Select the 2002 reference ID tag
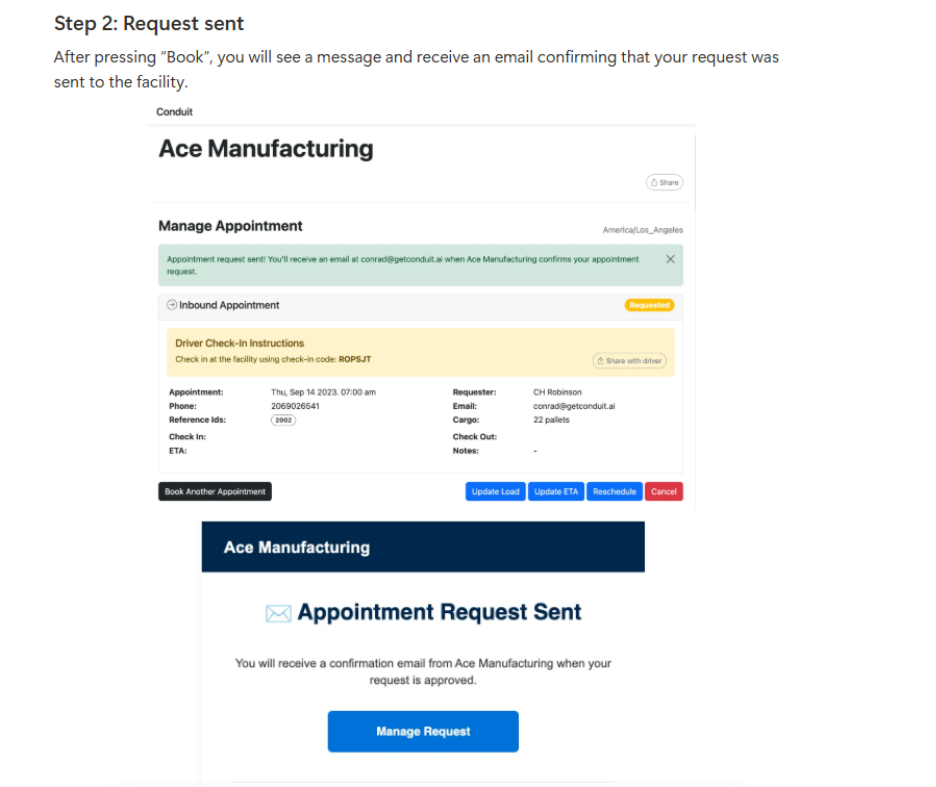The height and width of the screenshot is (787, 936). pyautogui.click(x=283, y=421)
